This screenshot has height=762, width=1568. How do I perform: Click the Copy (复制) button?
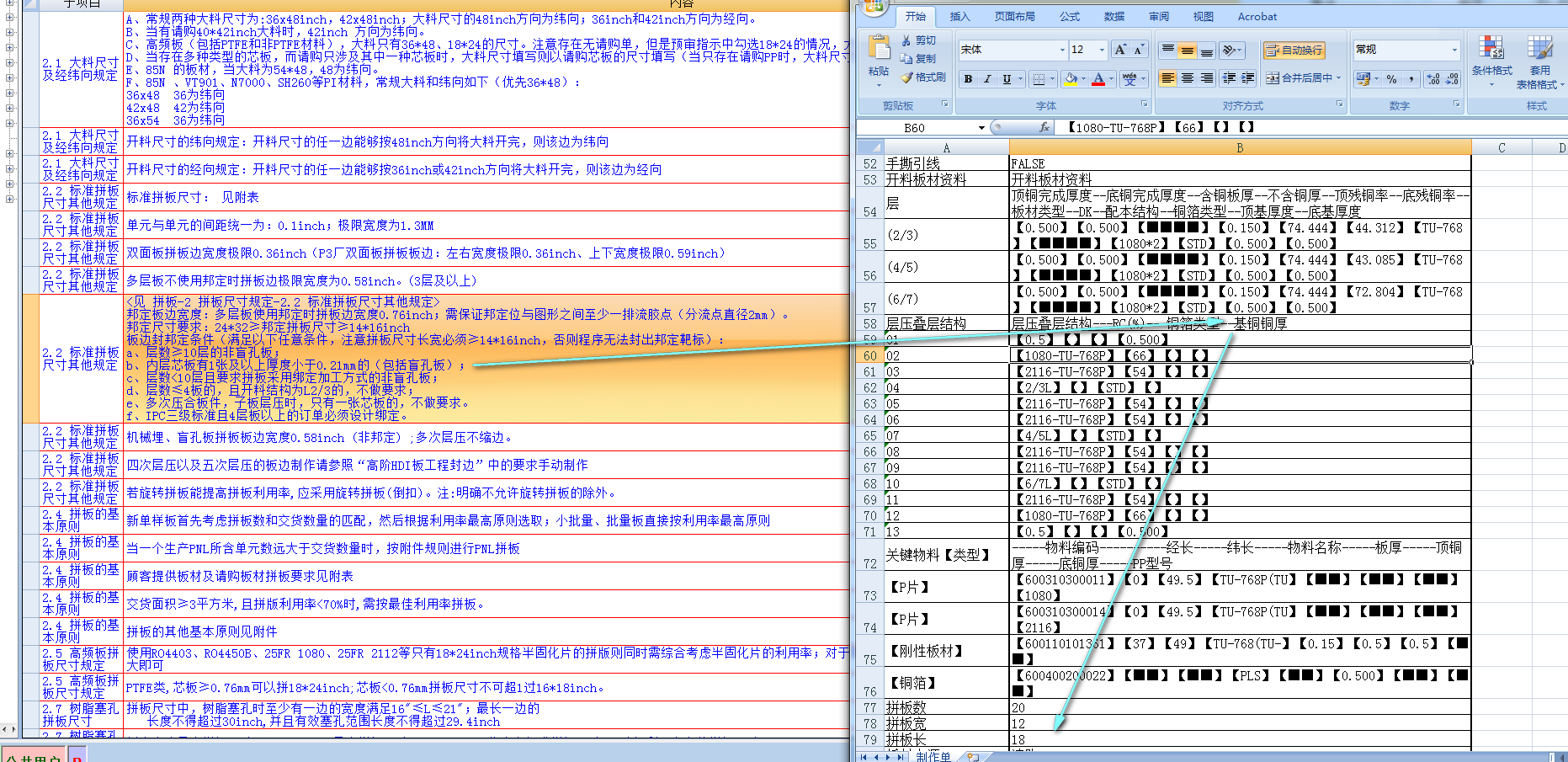coord(917,59)
